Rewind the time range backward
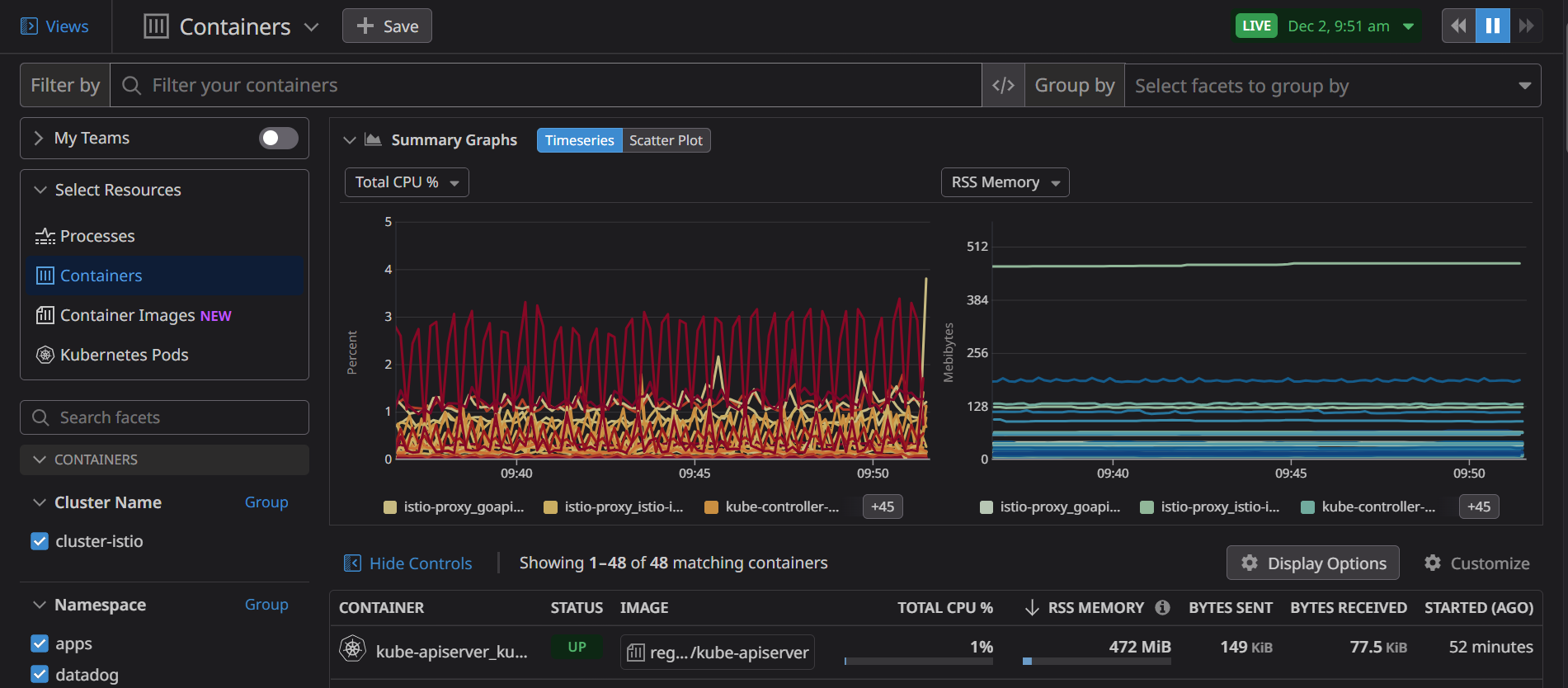Viewport: 1568px width, 688px height. [x=1458, y=26]
